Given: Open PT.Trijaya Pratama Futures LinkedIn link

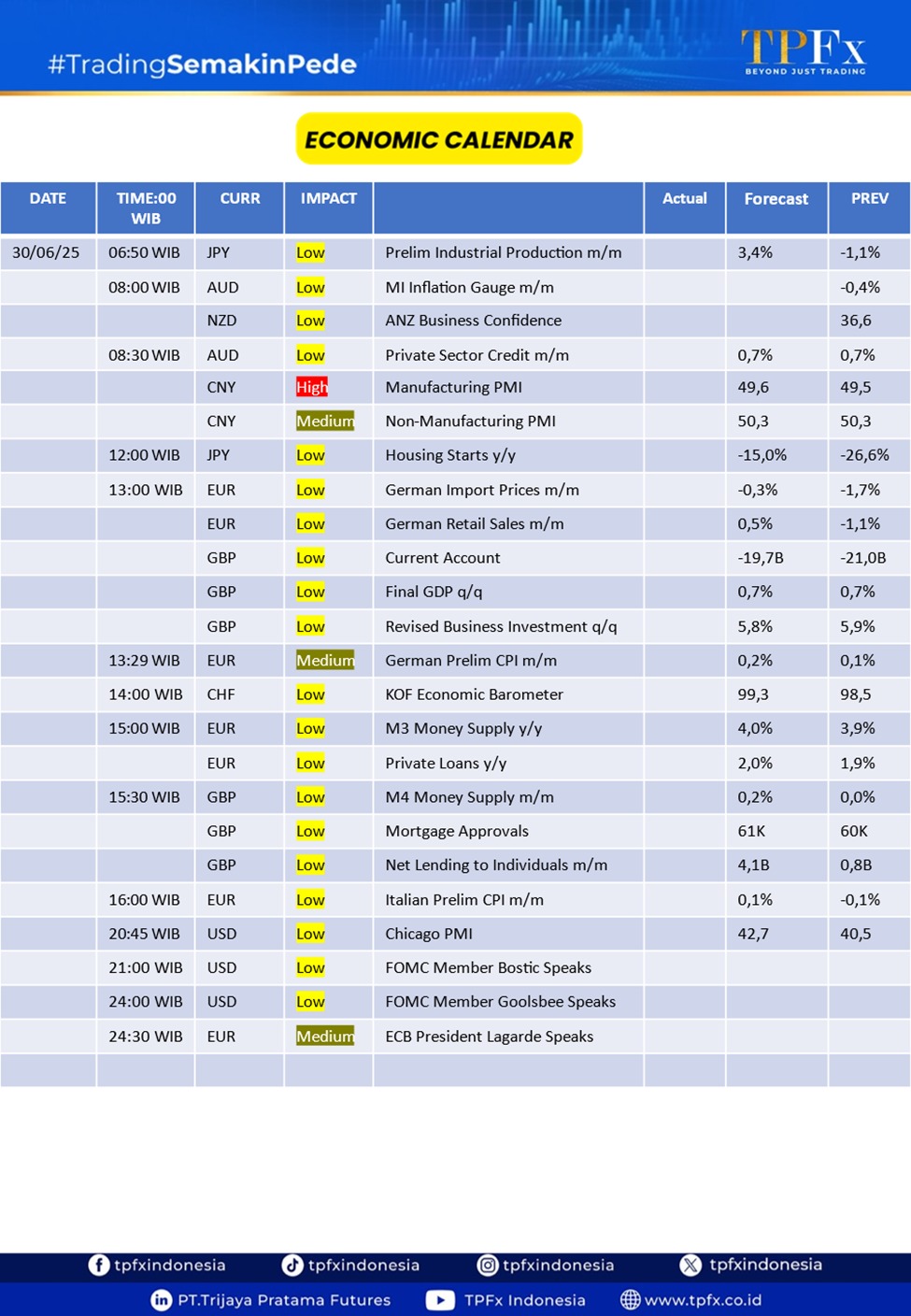Looking at the screenshot, I should pos(284,1300).
